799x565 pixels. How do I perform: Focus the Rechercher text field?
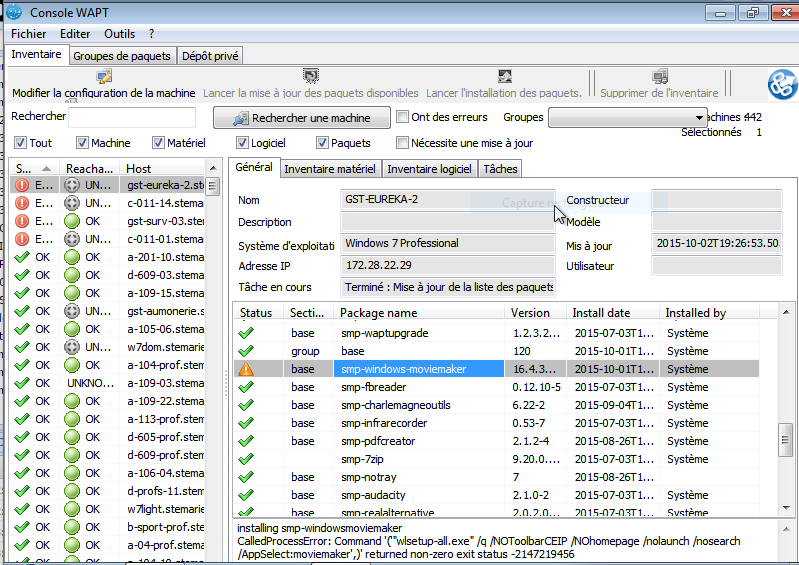pos(132,117)
